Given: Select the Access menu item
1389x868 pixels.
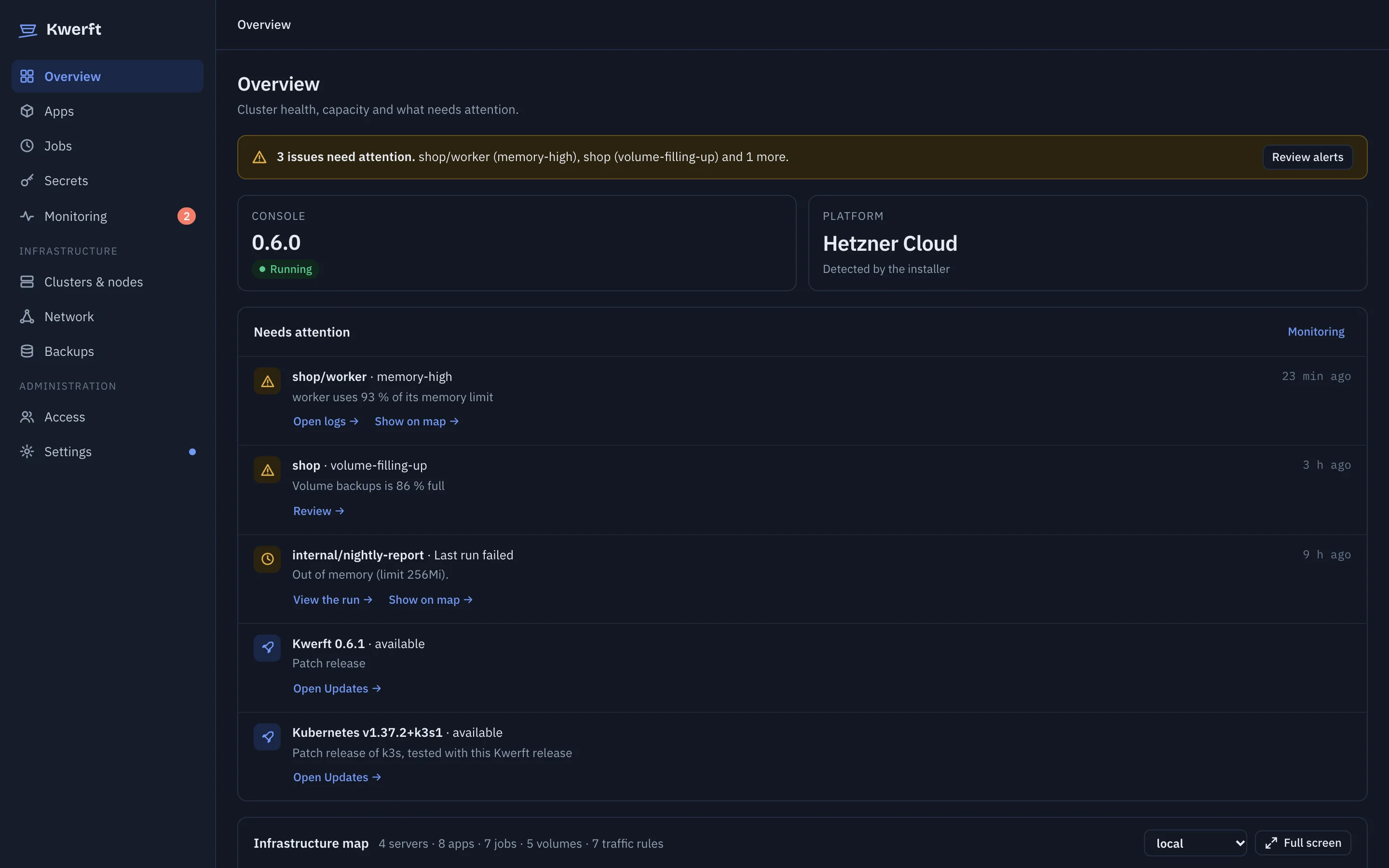Looking at the screenshot, I should [108, 417].
